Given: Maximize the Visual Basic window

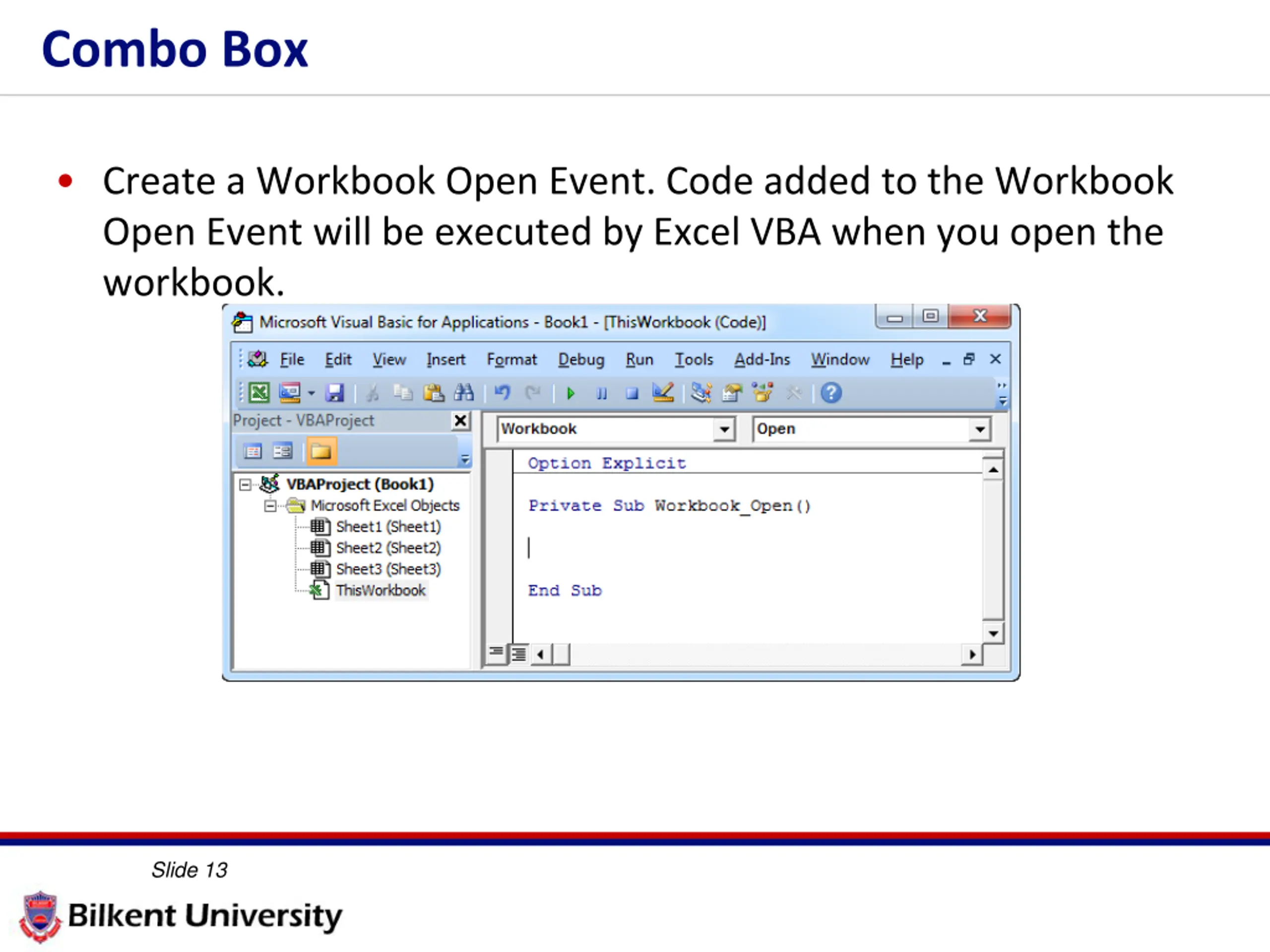Looking at the screenshot, I should coord(930,316).
